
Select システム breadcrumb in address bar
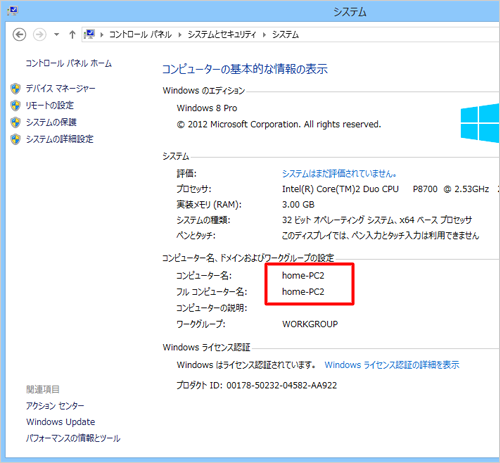(285, 34)
